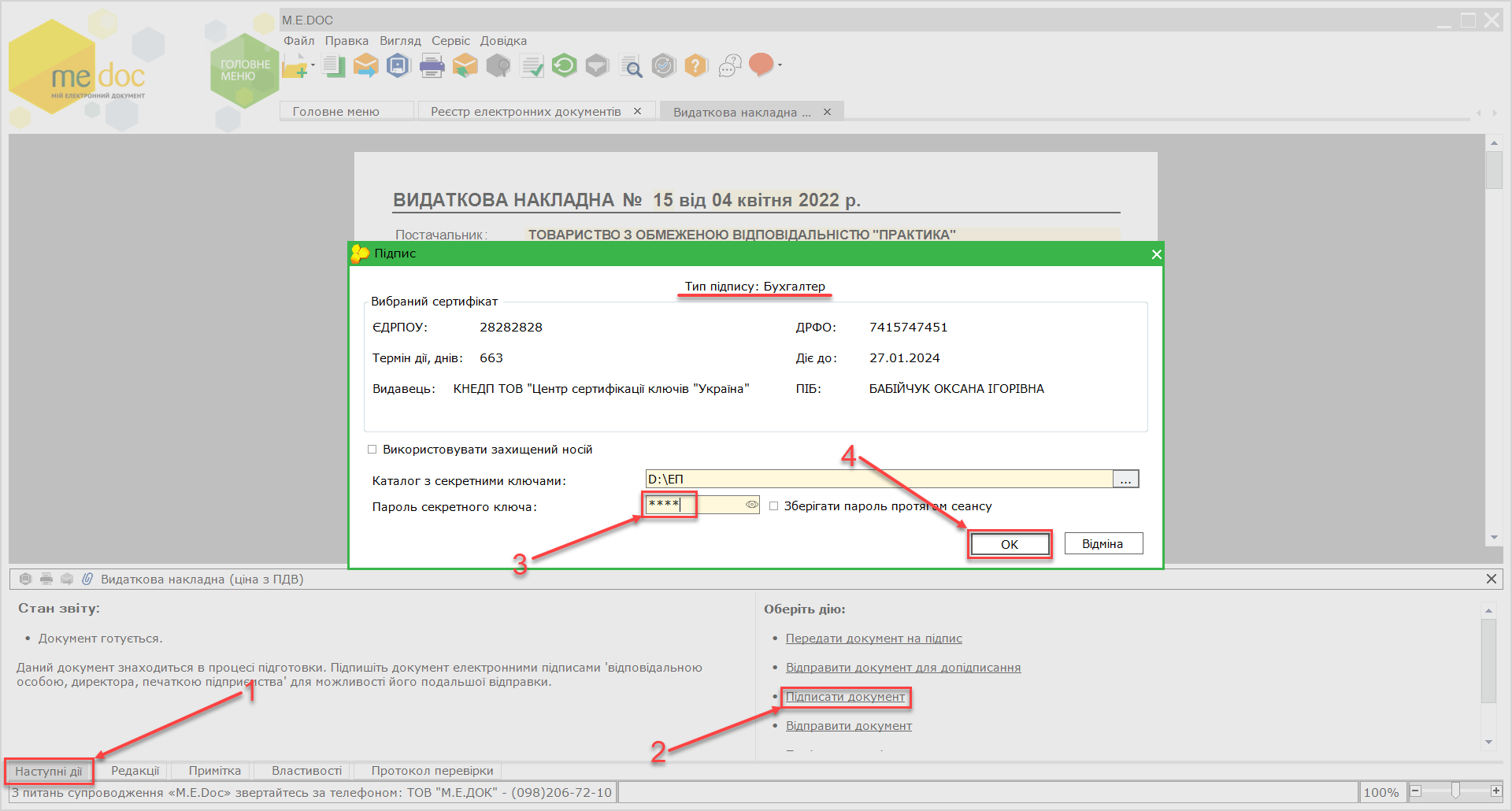The width and height of the screenshot is (1512, 811).
Task: Toggle password visibility with the eye icon
Action: 751,505
